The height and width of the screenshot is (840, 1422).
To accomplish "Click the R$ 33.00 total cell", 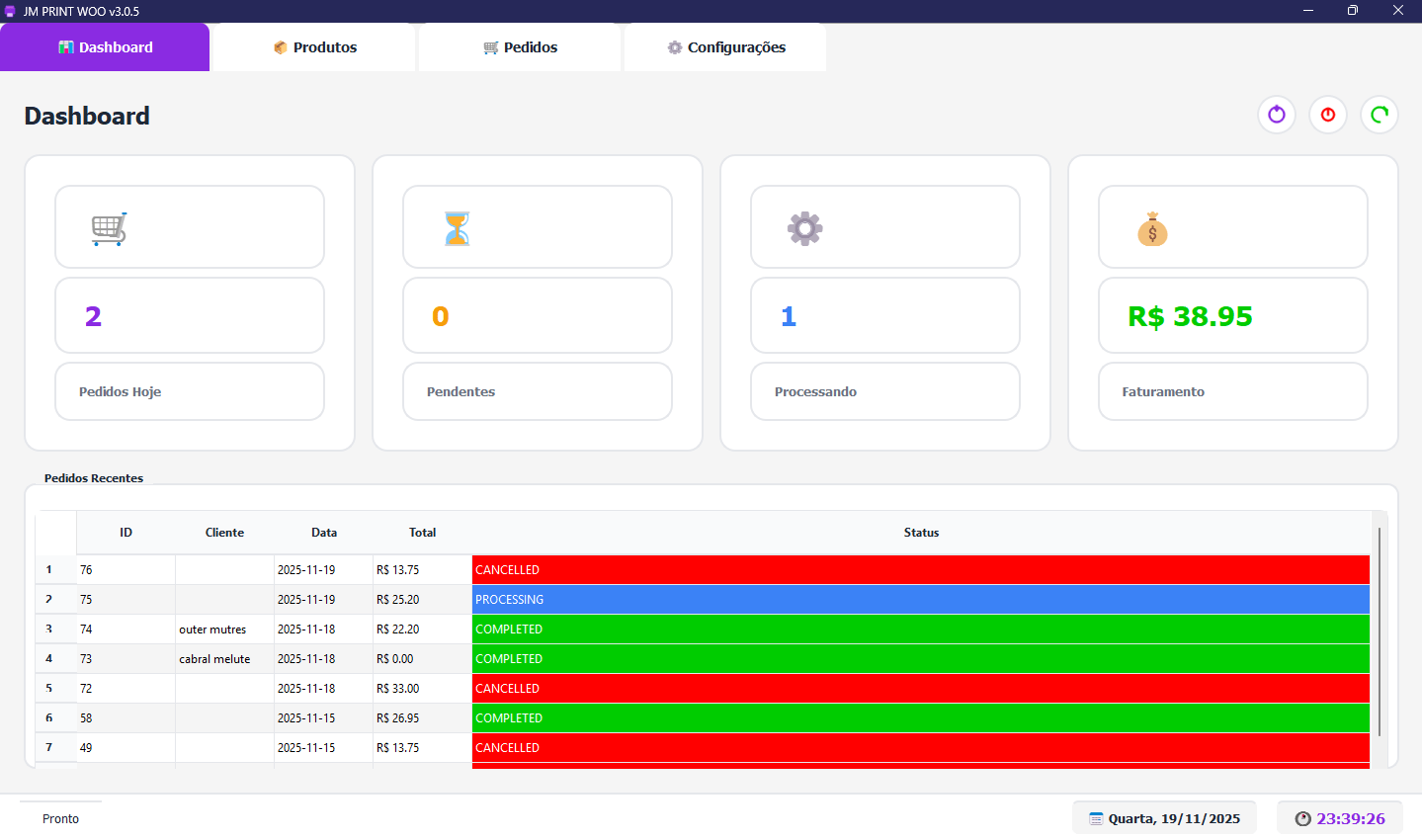I will pyautogui.click(x=423, y=689).
